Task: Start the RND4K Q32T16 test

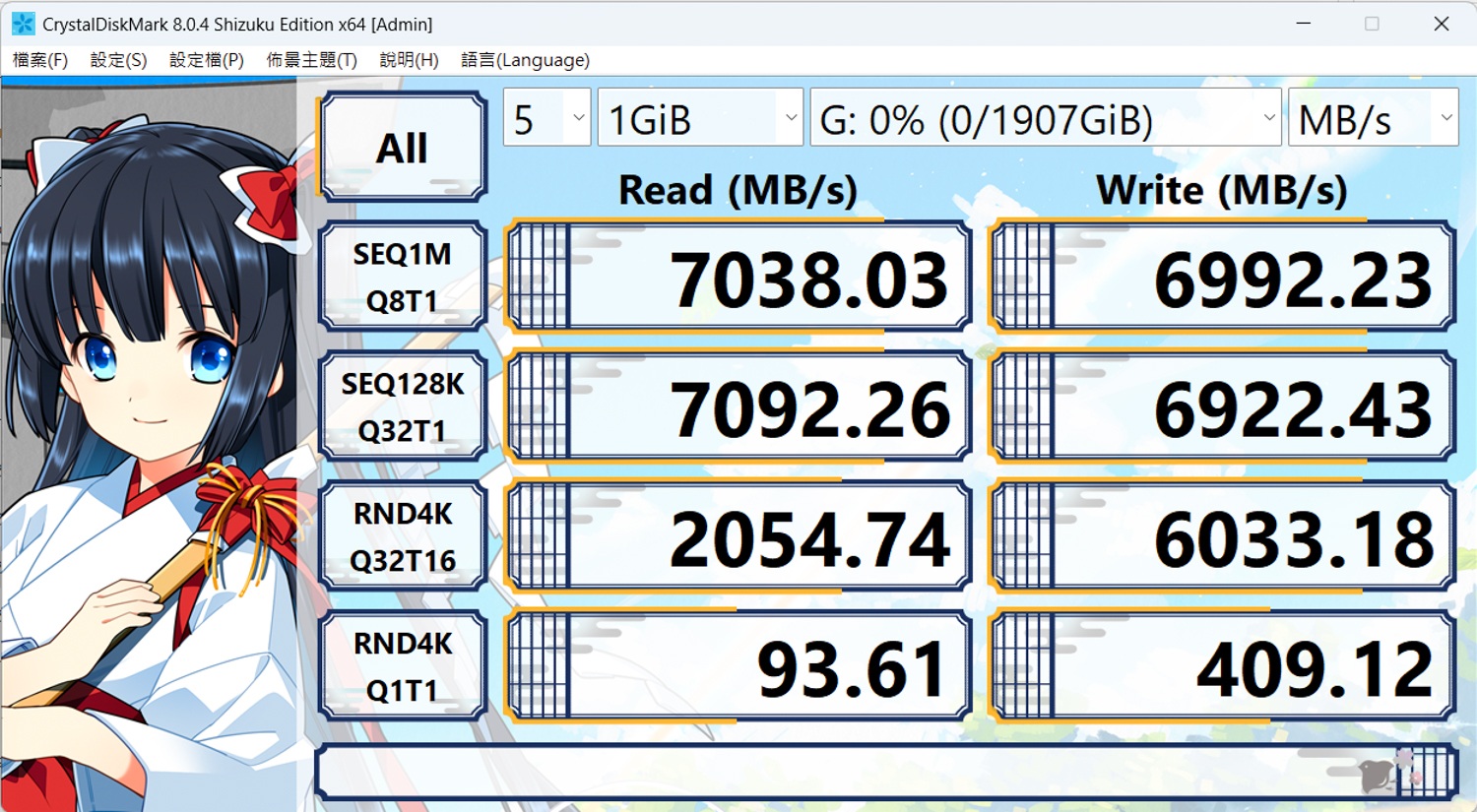Action: tap(403, 536)
